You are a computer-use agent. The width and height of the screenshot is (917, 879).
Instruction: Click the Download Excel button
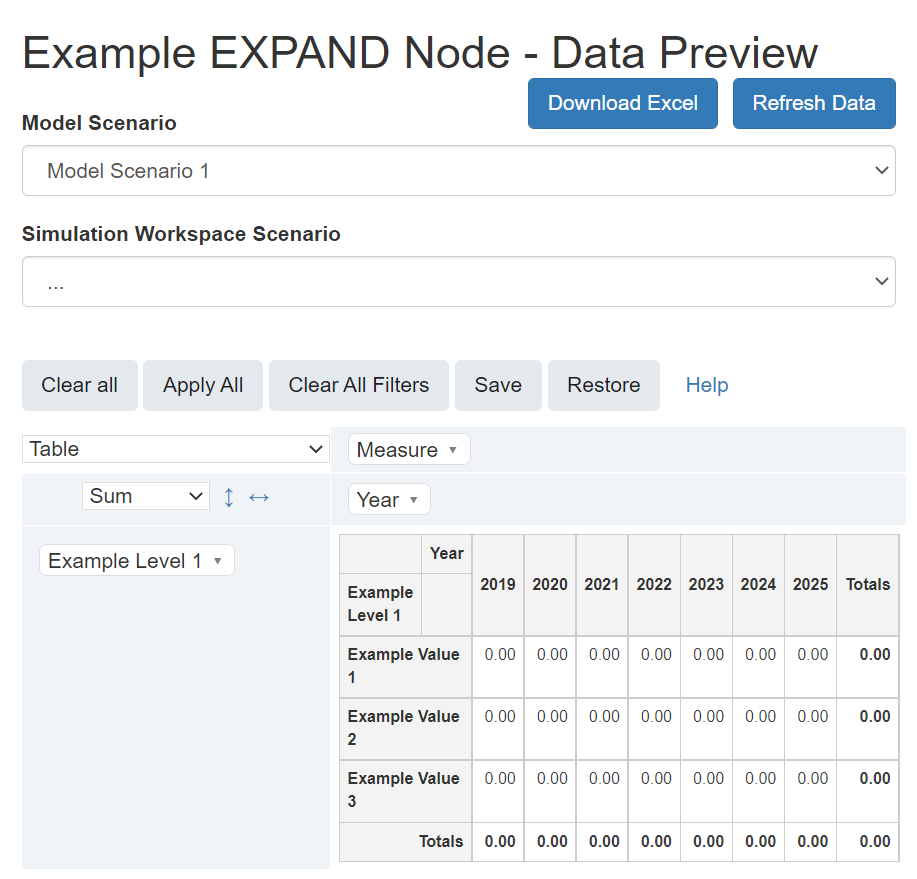[622, 103]
